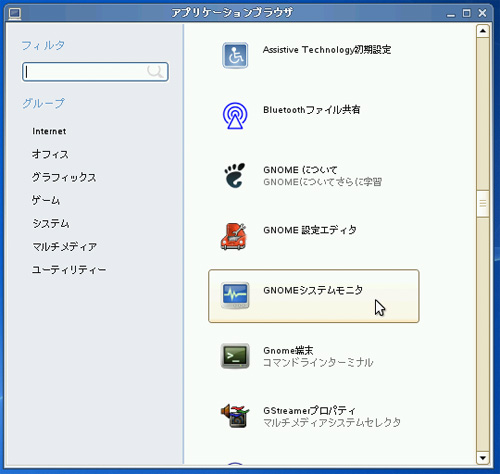Open the Gnome terminal icon
The height and width of the screenshot is (474, 500).
(x=235, y=356)
